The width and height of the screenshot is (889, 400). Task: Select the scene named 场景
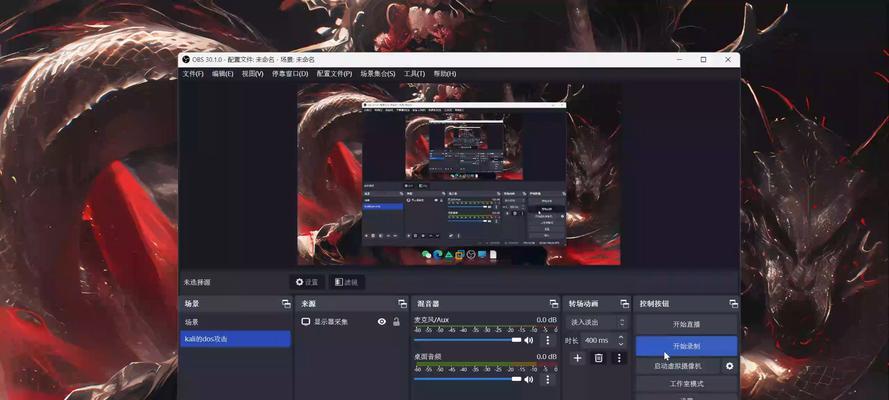pyautogui.click(x=235, y=322)
